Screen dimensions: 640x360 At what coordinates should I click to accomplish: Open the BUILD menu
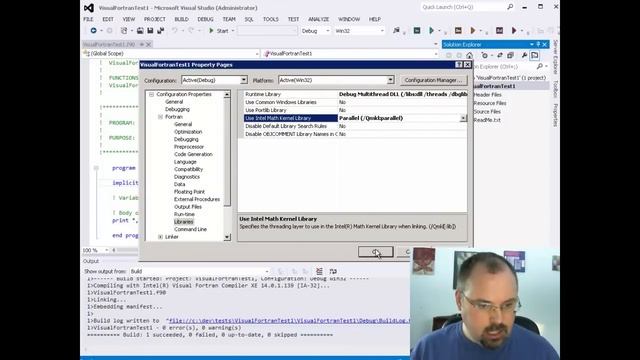(181, 19)
